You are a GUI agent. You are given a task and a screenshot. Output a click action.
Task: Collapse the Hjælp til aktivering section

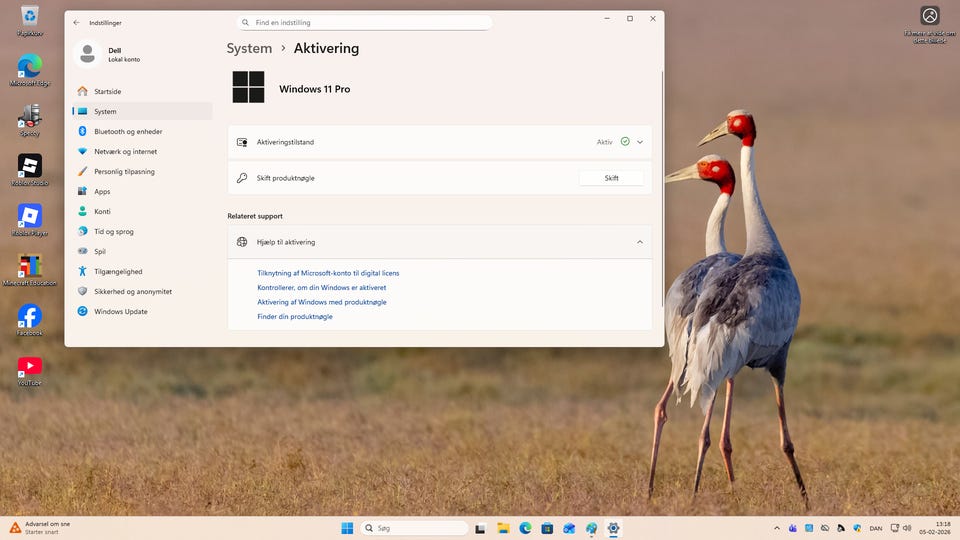[x=640, y=242]
